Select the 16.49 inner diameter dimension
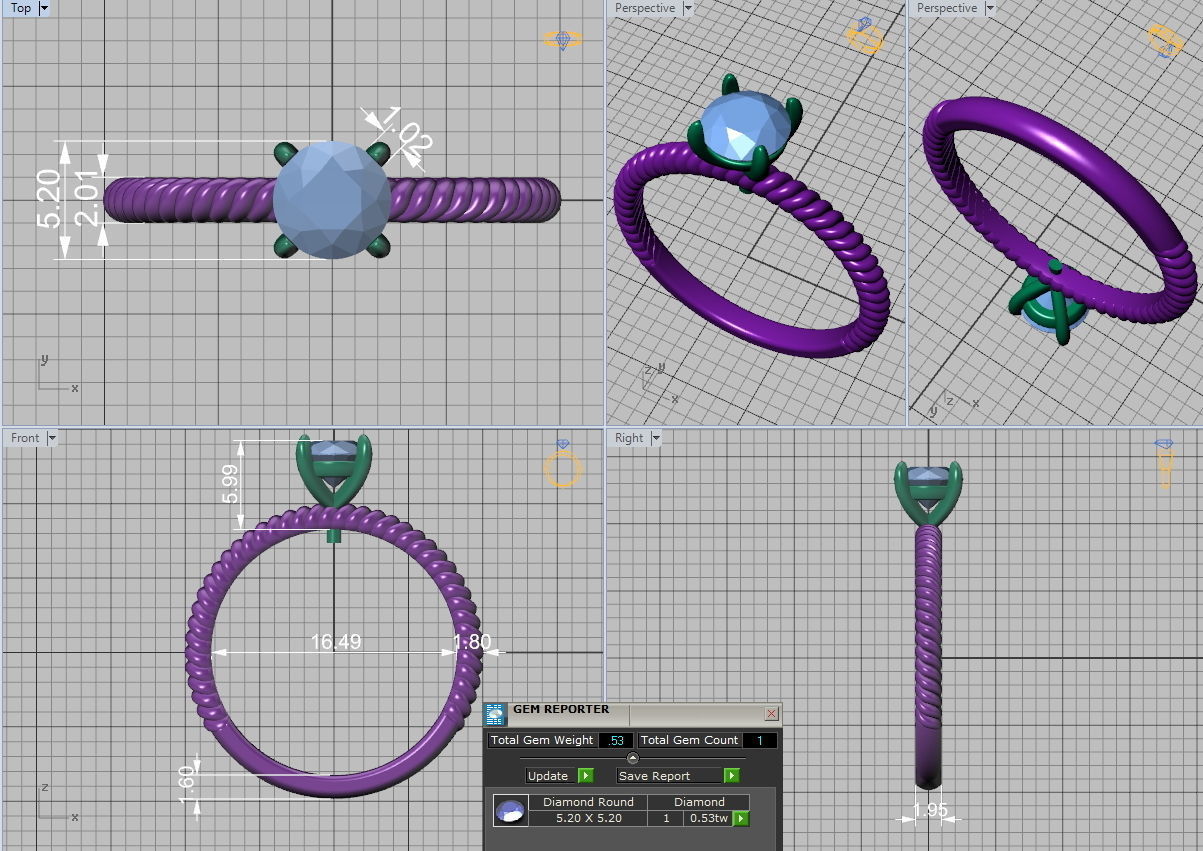Viewport: 1203px width, 851px height. click(336, 642)
